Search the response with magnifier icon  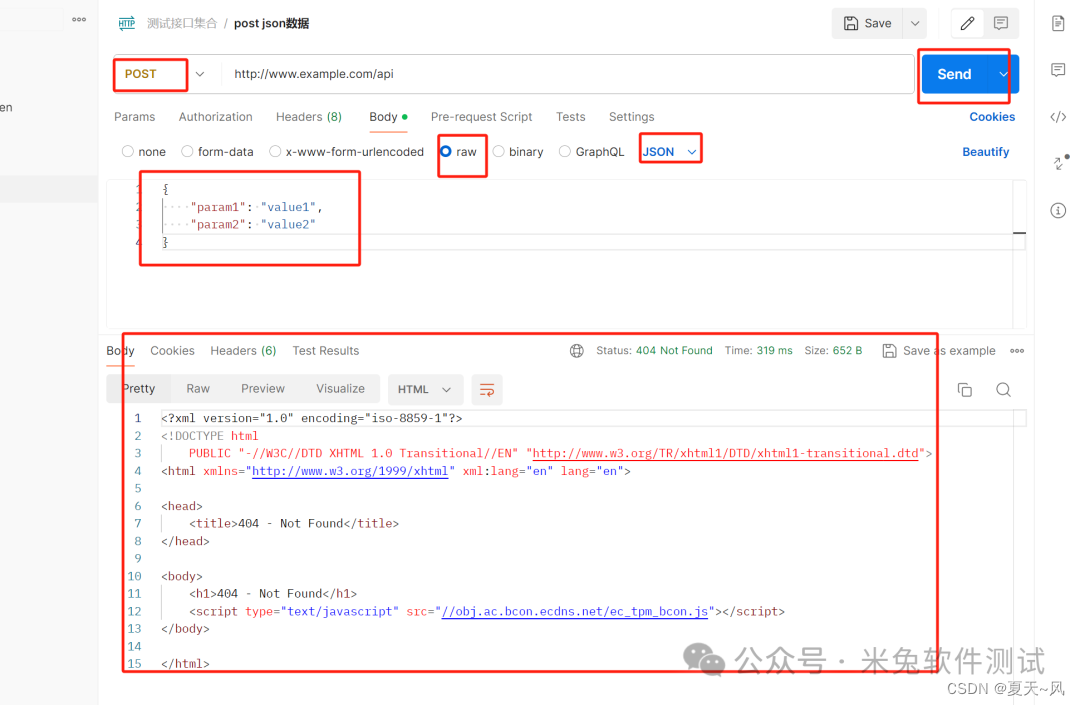(x=1004, y=390)
